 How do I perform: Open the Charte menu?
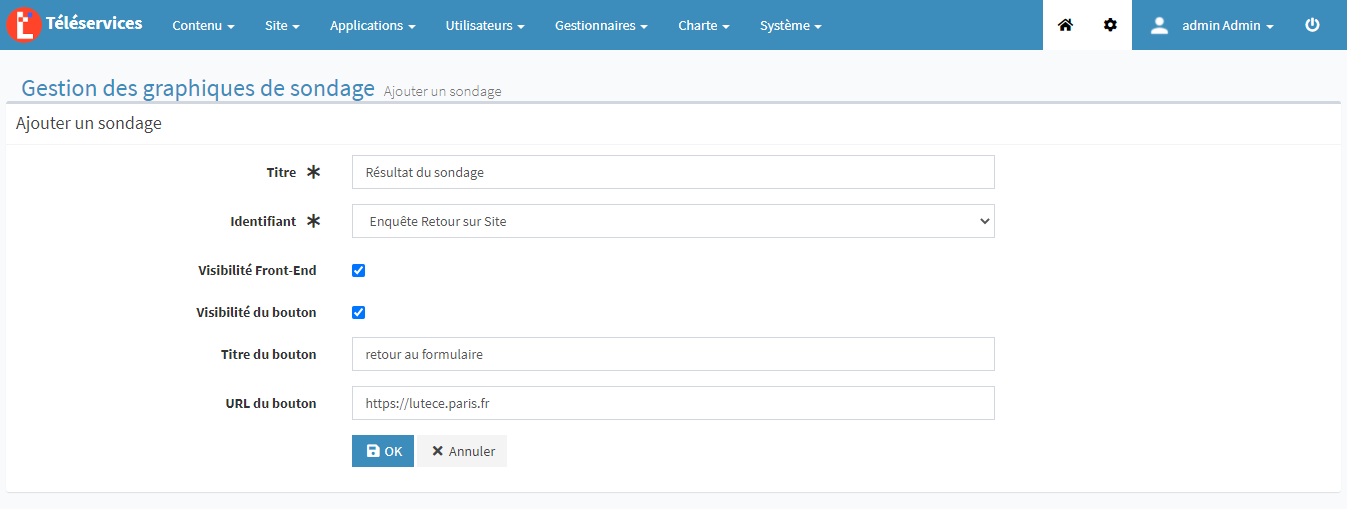(x=703, y=26)
